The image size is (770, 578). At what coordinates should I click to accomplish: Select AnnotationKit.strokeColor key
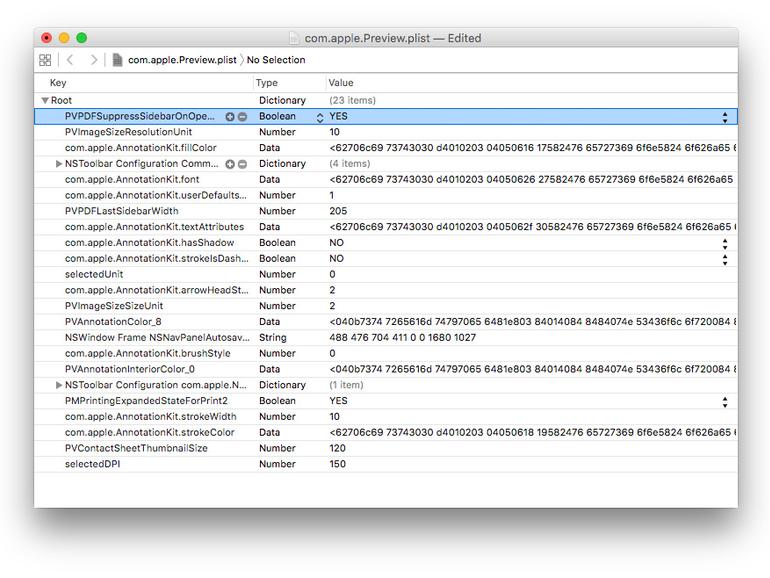(x=150, y=432)
